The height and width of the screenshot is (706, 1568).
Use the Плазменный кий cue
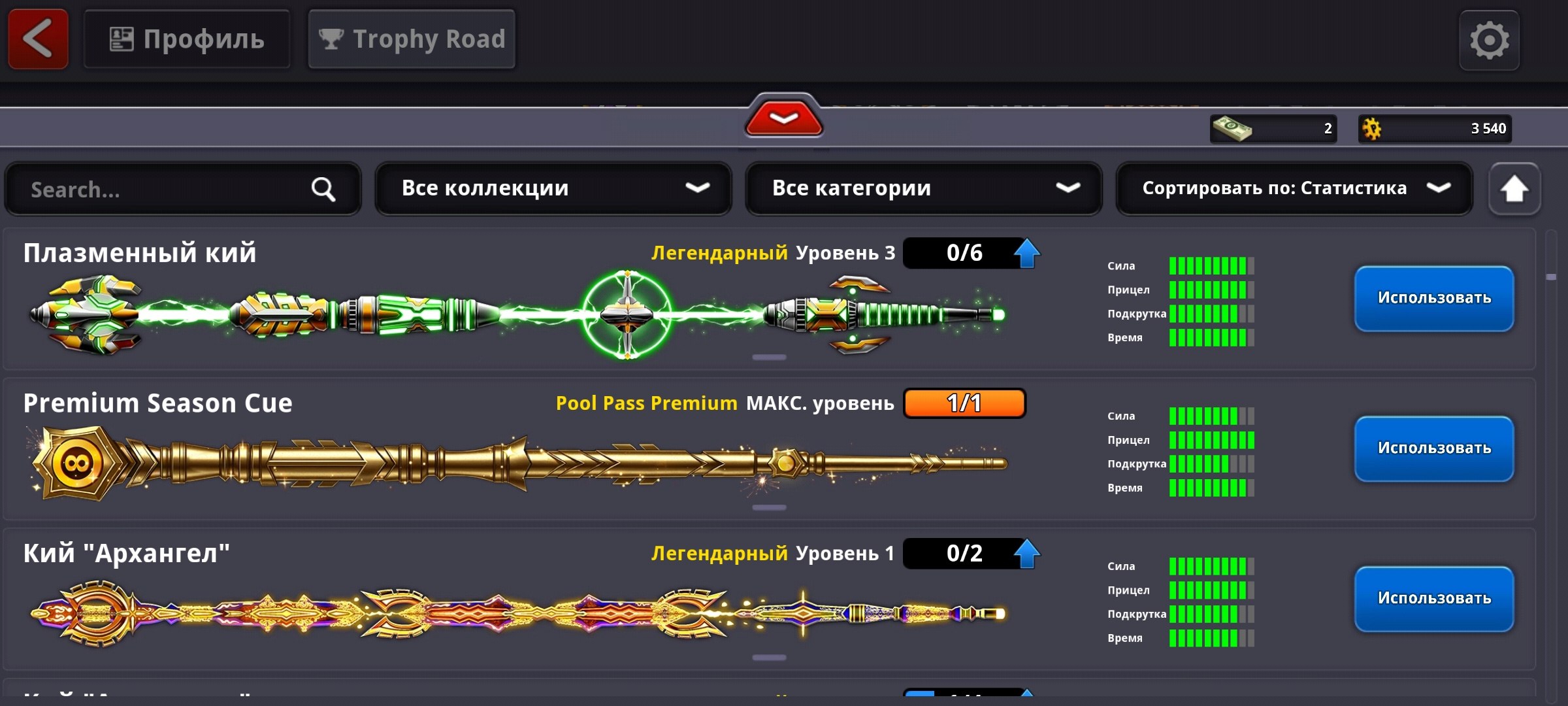[x=1434, y=298]
